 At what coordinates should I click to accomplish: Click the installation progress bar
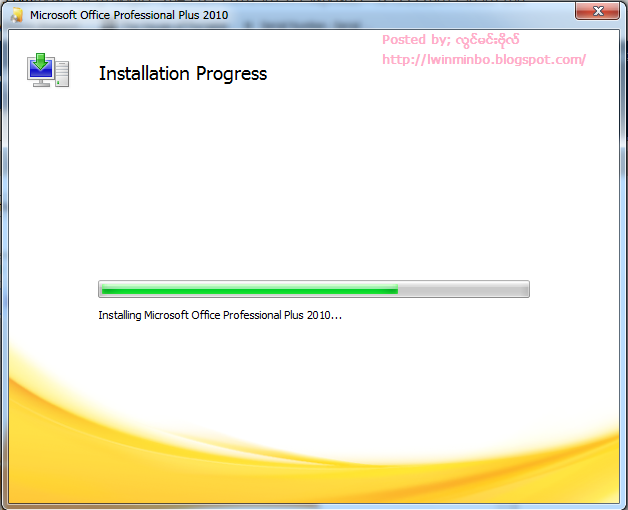click(x=314, y=289)
